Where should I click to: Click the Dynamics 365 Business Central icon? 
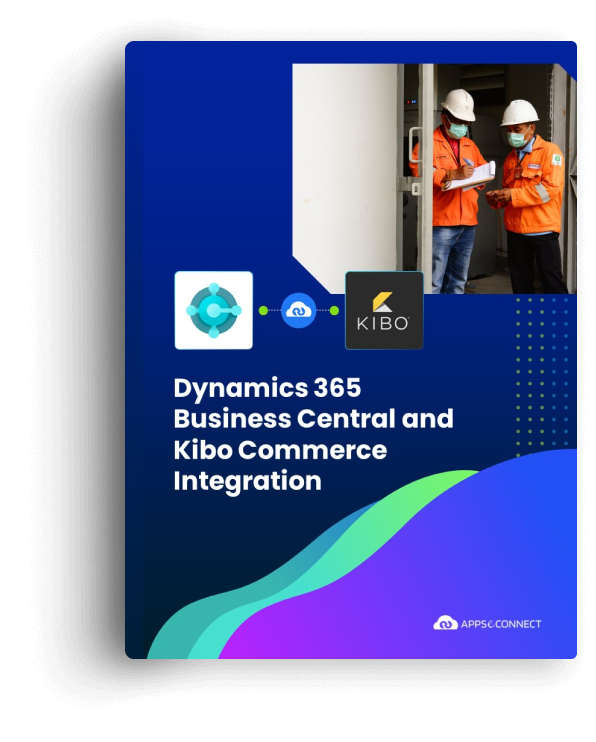click(213, 310)
